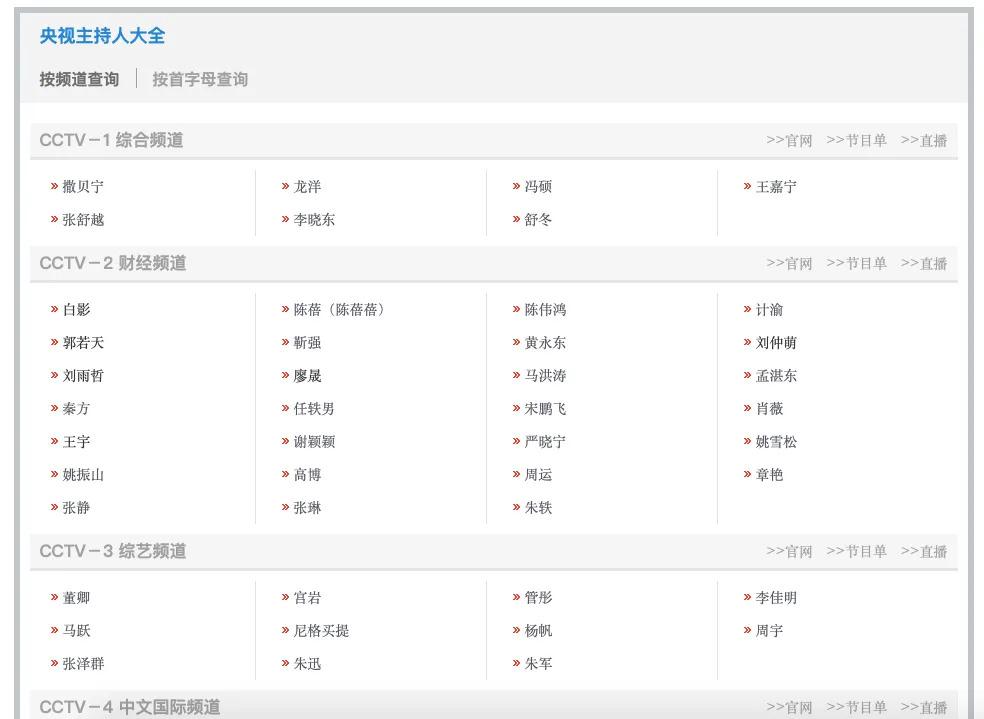Select host 黄永东
984x719 pixels.
(545, 343)
